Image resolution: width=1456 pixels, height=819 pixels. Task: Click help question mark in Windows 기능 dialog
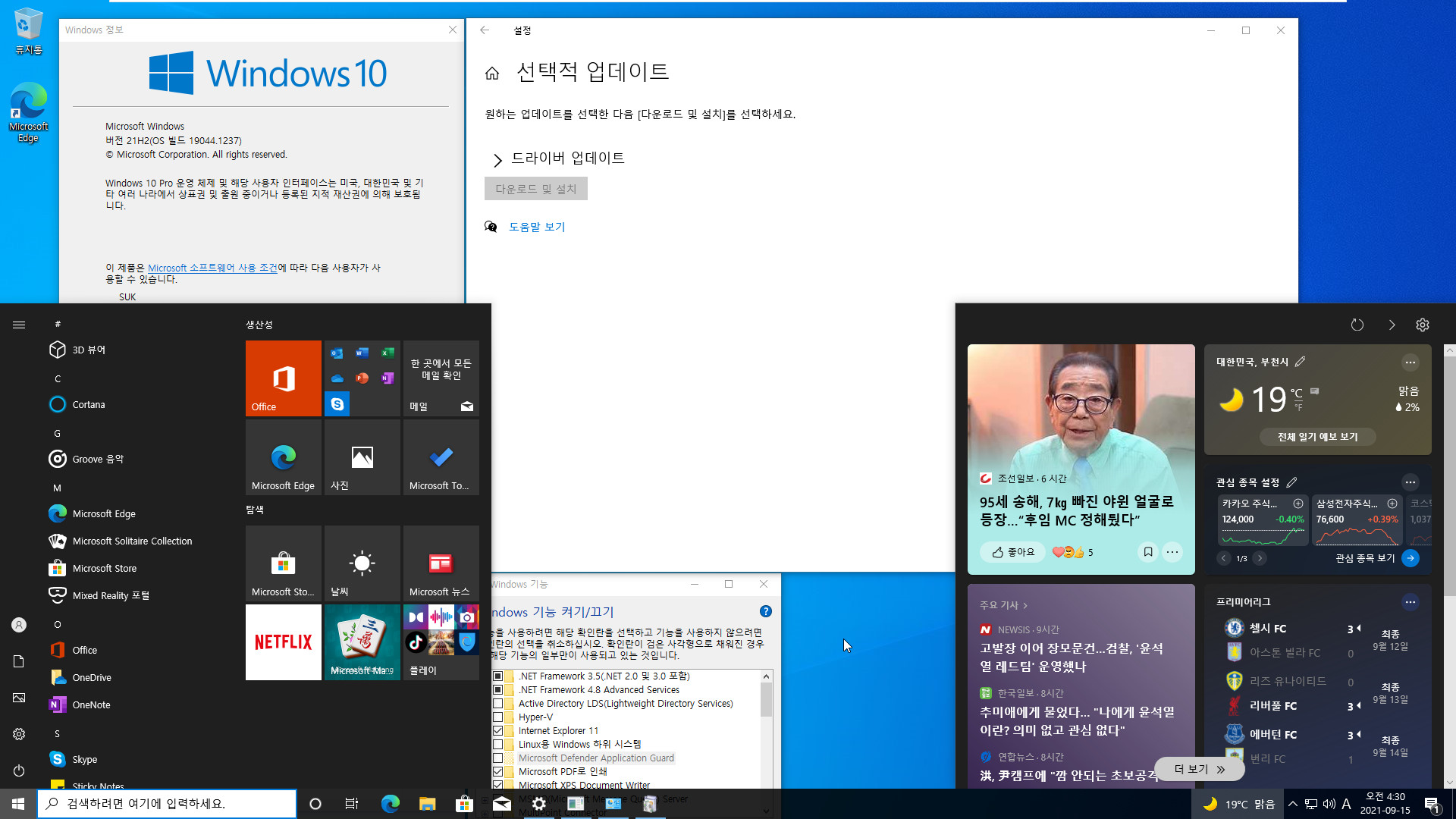click(x=766, y=611)
